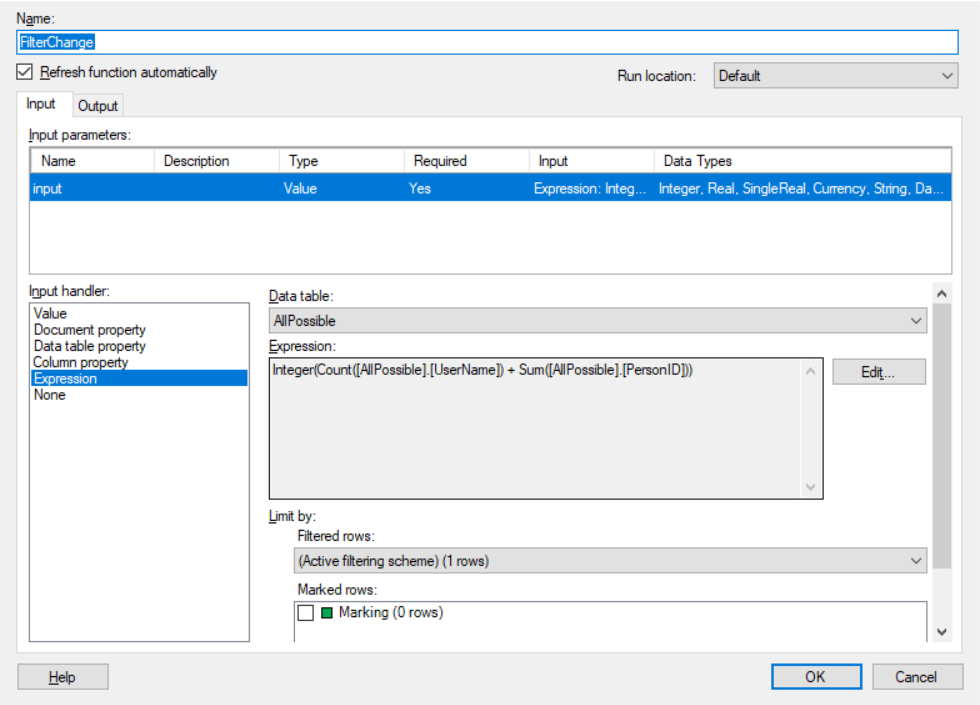980x705 pixels.
Task: Switch to the Output tab
Action: point(98,106)
